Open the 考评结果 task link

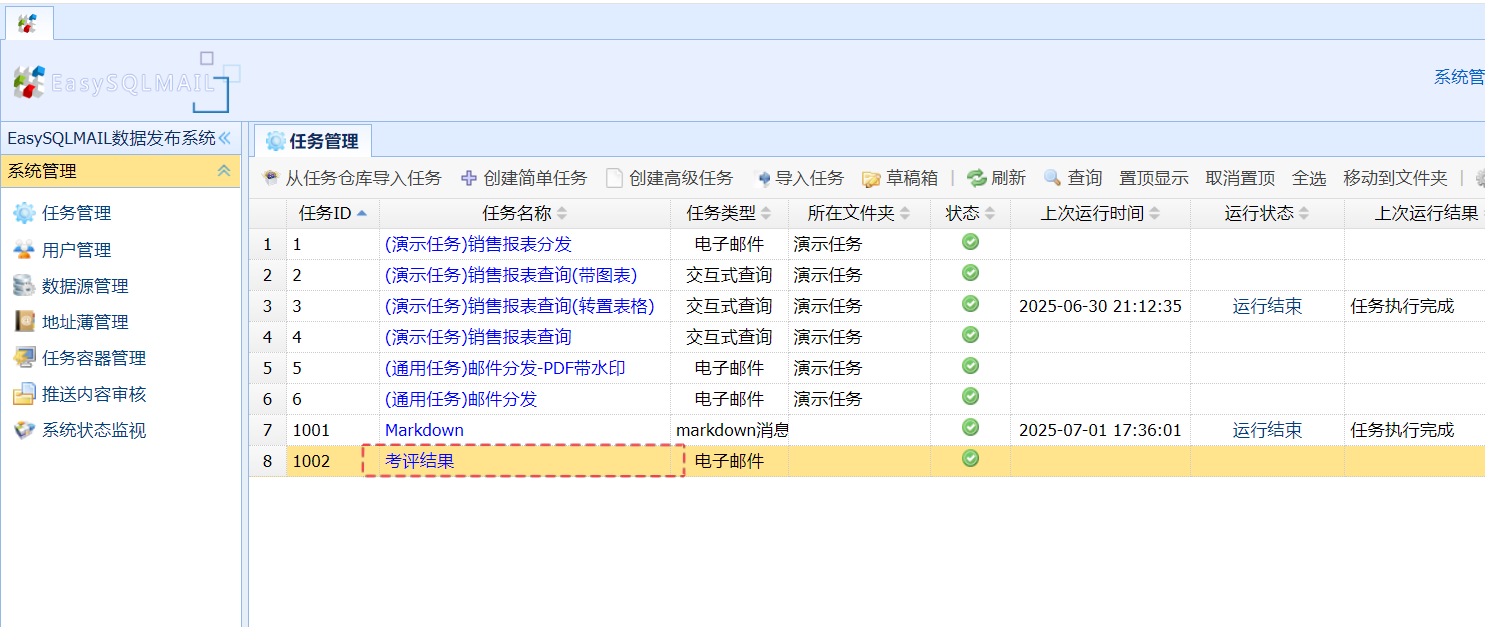(419, 461)
